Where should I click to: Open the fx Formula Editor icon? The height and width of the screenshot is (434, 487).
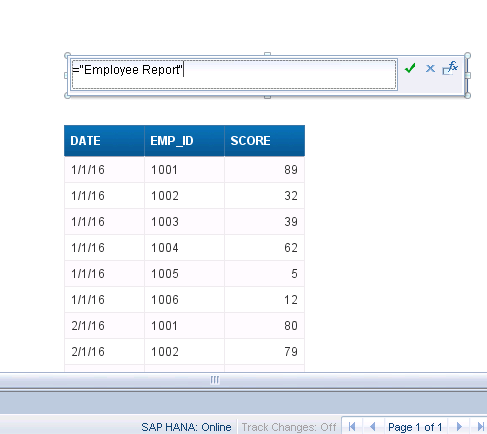coord(450,68)
